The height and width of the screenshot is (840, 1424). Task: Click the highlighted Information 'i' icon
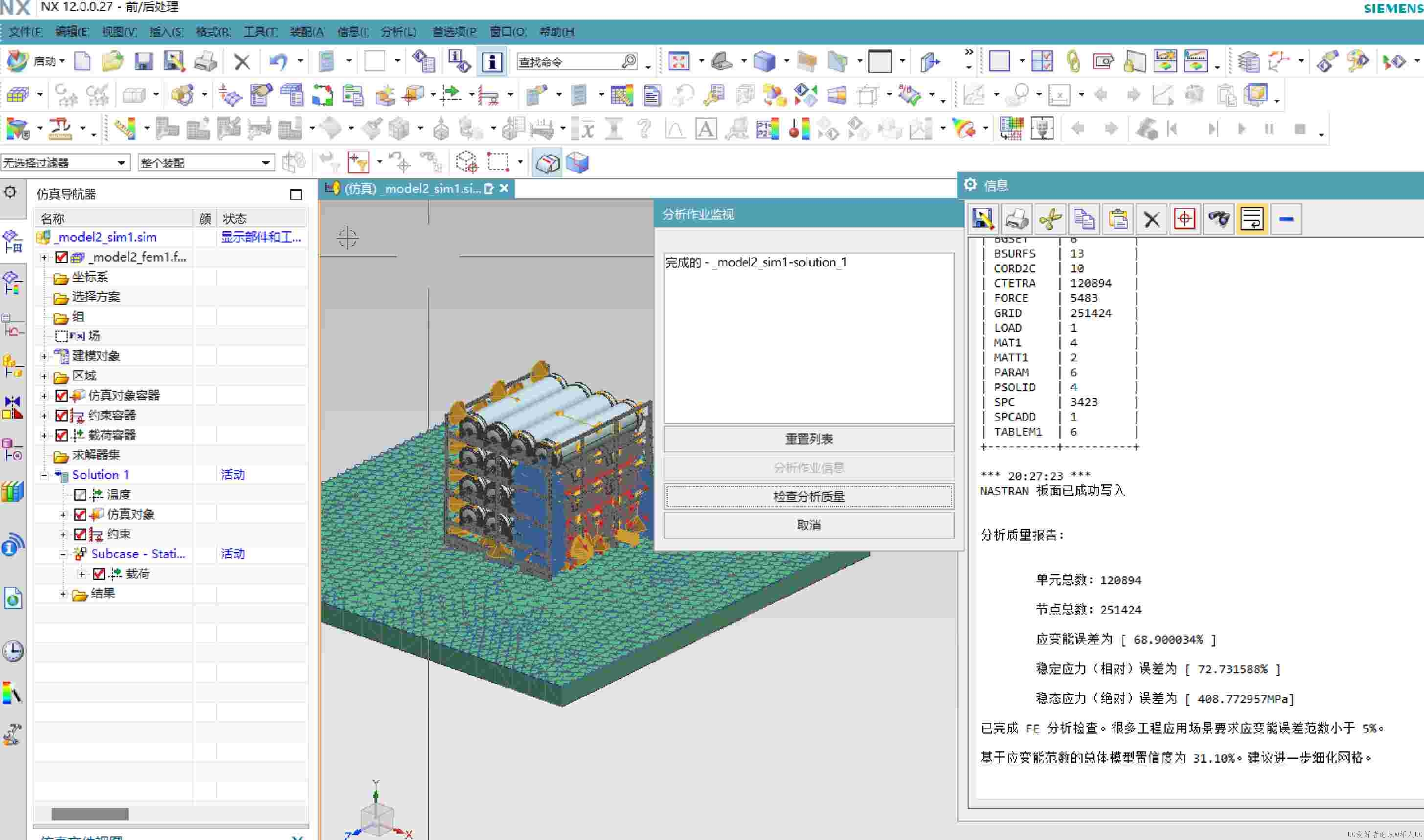pyautogui.click(x=492, y=61)
